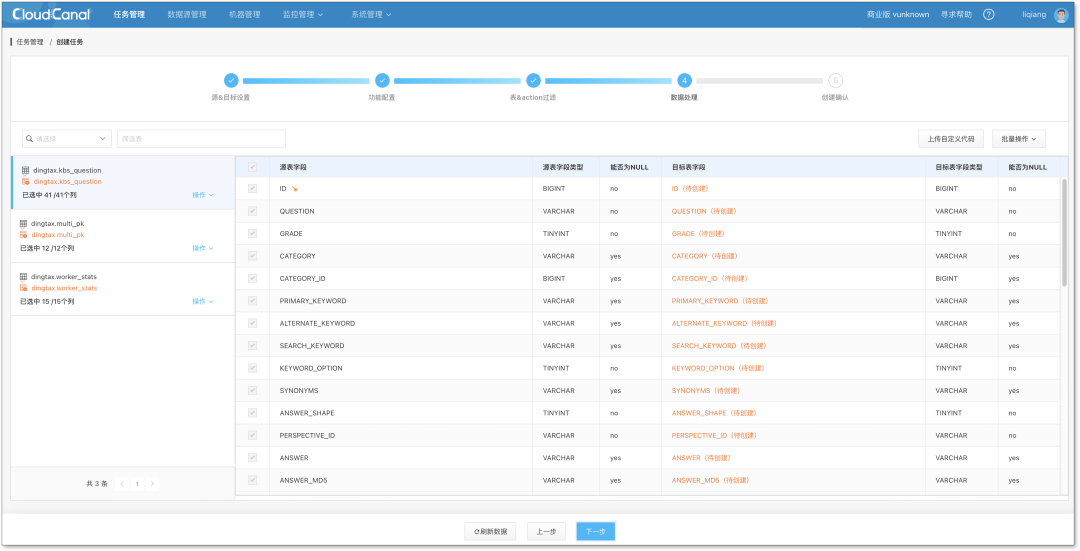This screenshot has height=551, width=1080.
Task: Open the 系统管理 dropdown menu
Action: point(371,14)
